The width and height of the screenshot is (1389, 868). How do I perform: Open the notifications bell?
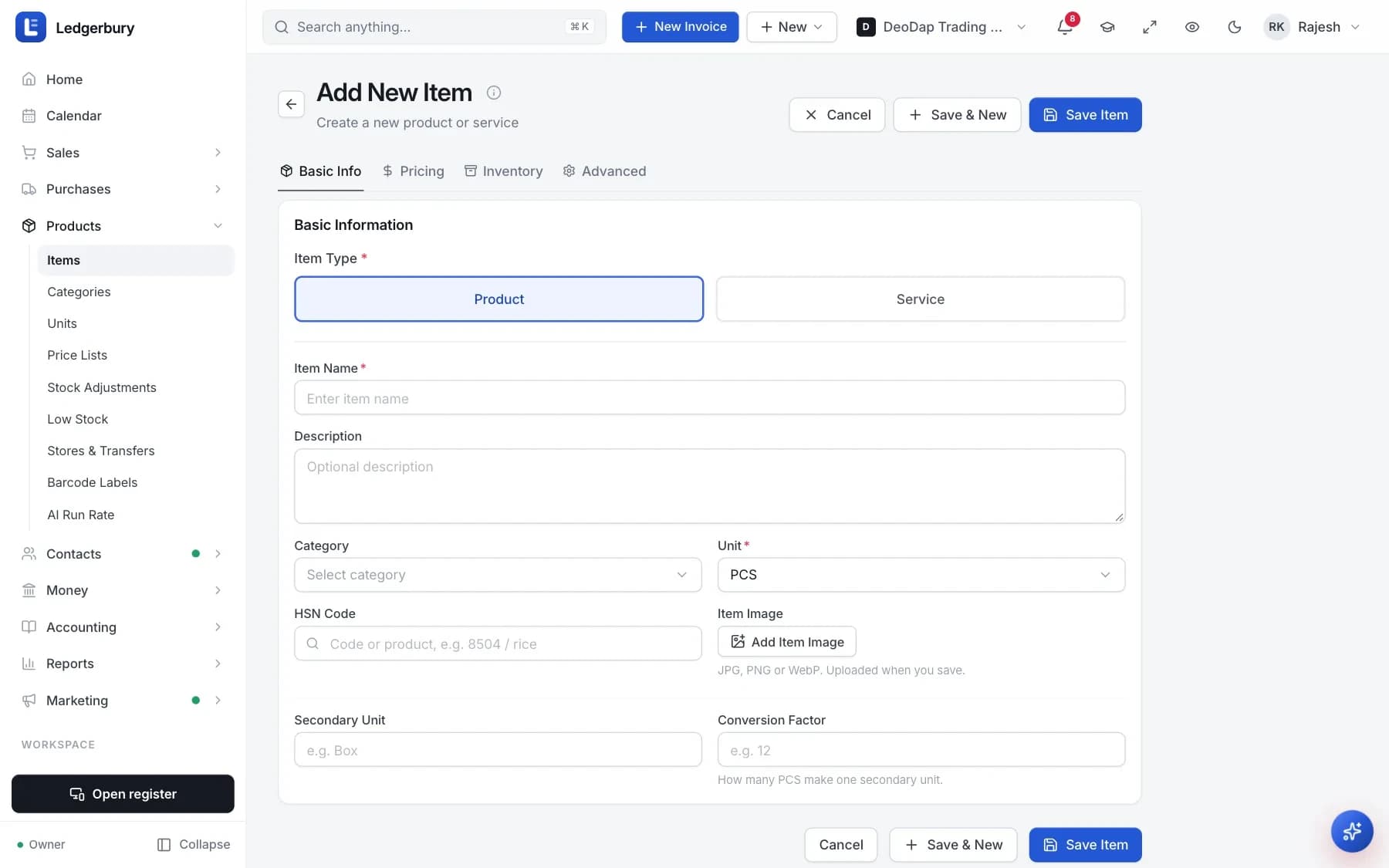1065,27
